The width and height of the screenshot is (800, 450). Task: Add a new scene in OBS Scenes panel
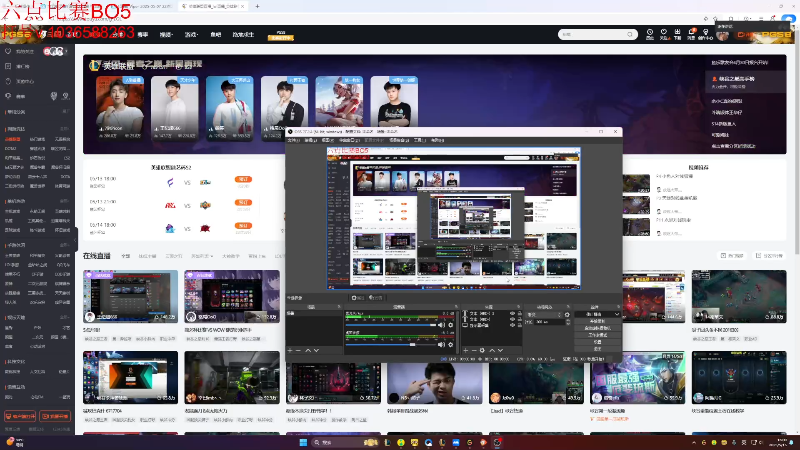click(290, 351)
